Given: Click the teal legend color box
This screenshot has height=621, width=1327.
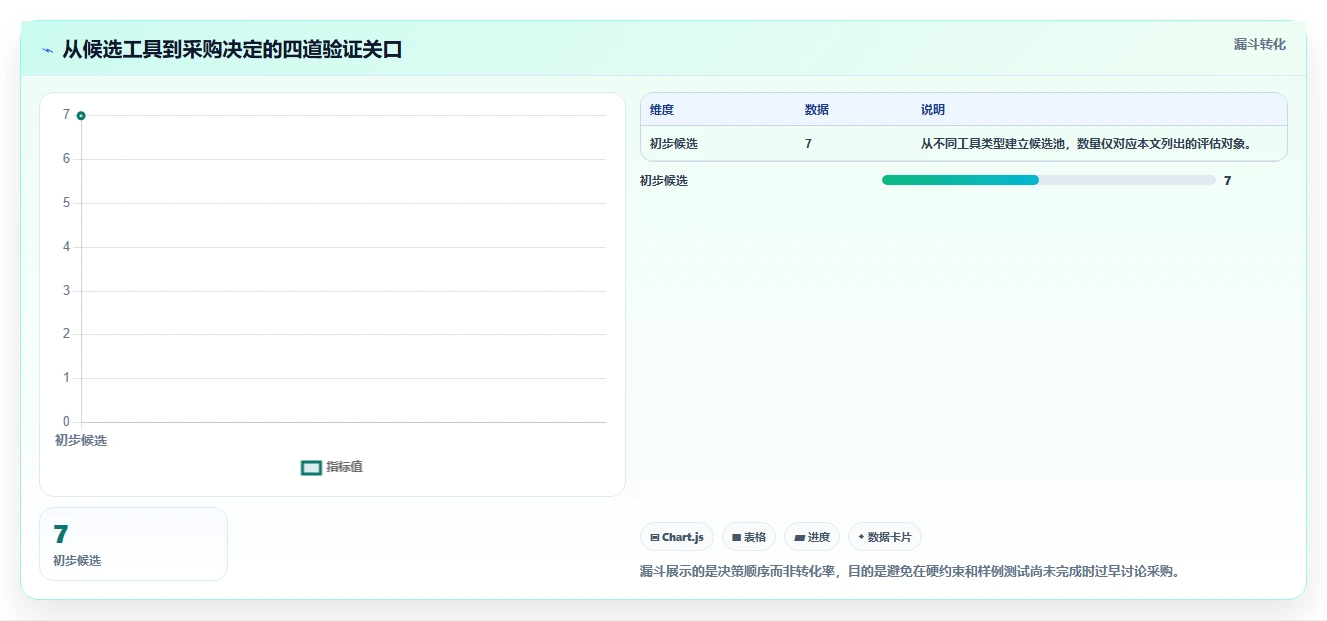Looking at the screenshot, I should [311, 468].
